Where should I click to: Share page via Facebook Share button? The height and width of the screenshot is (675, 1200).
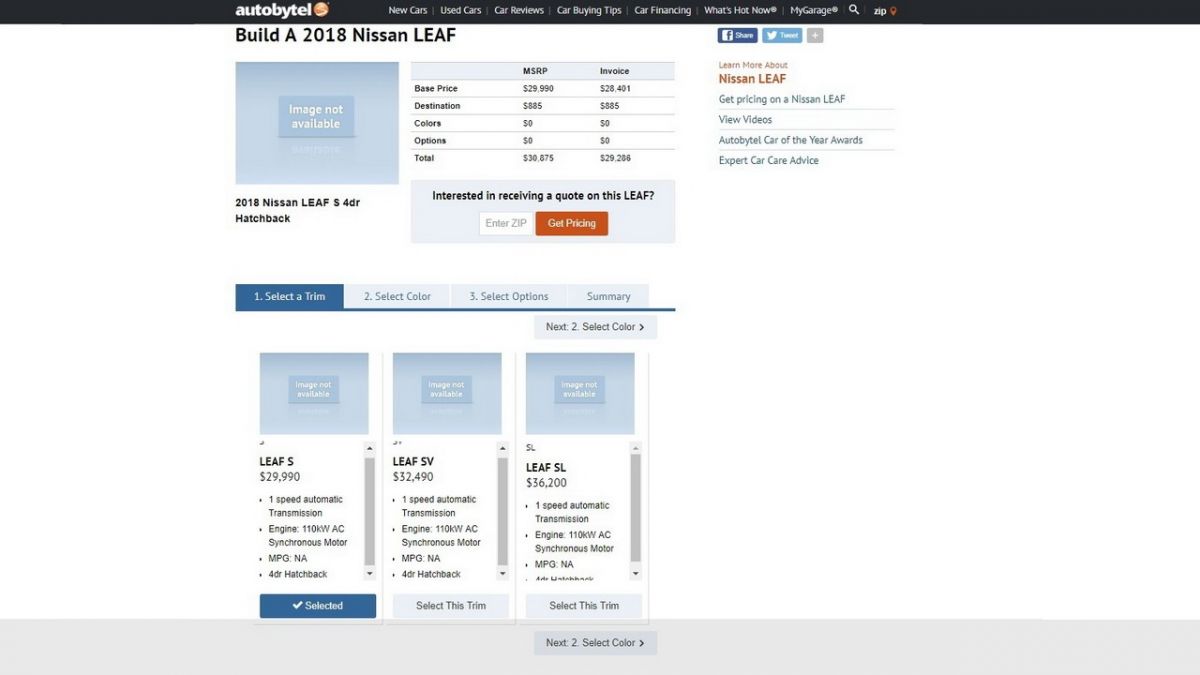[737, 35]
